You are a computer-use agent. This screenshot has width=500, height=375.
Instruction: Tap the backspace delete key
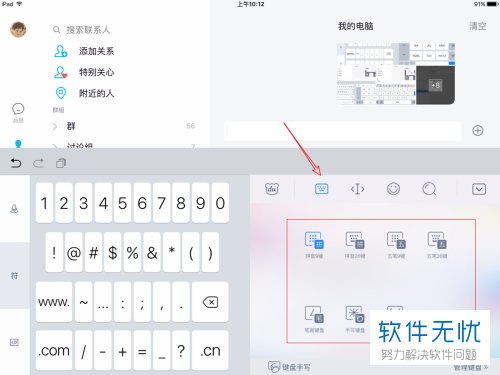pos(210,302)
